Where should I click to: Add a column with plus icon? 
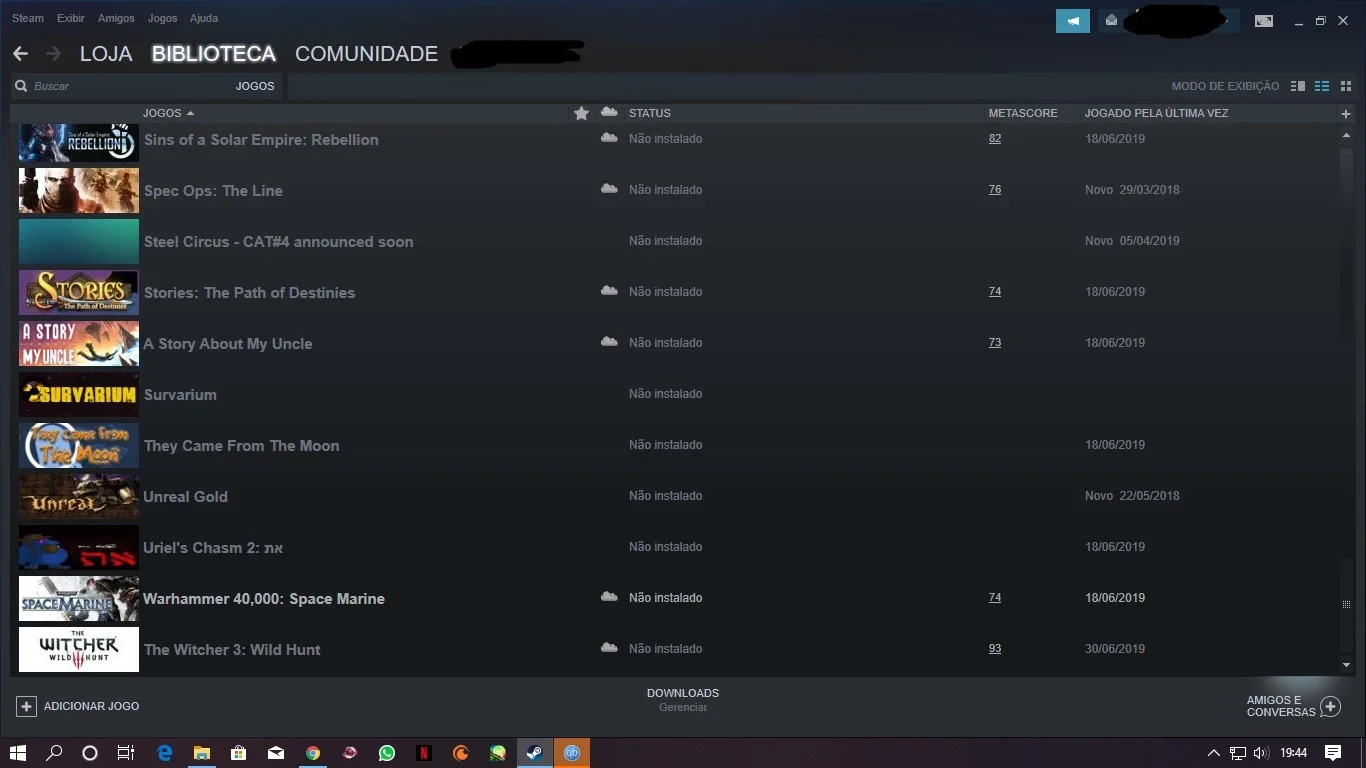click(1346, 114)
